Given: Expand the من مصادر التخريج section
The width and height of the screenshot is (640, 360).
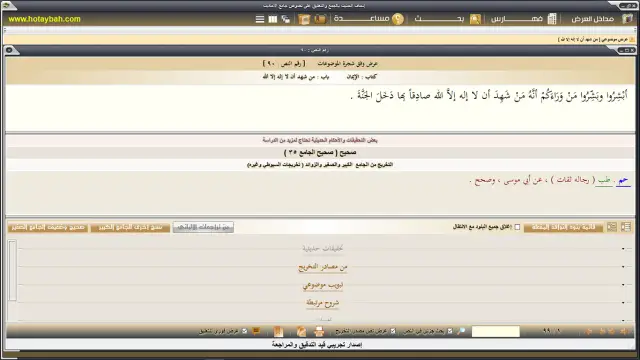Looking at the screenshot, I should (x=322, y=267).
